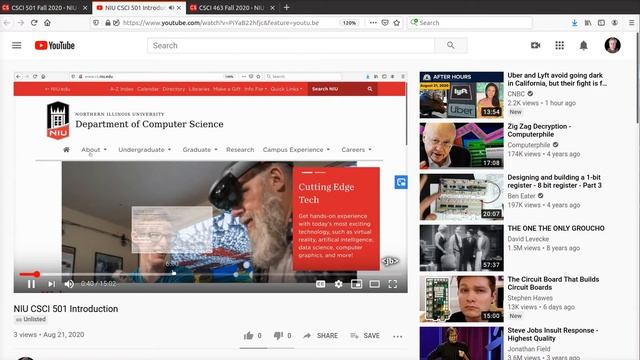This screenshot has height=360, width=640.
Task: Open a new browser tab
Action: click(x=287, y=7)
